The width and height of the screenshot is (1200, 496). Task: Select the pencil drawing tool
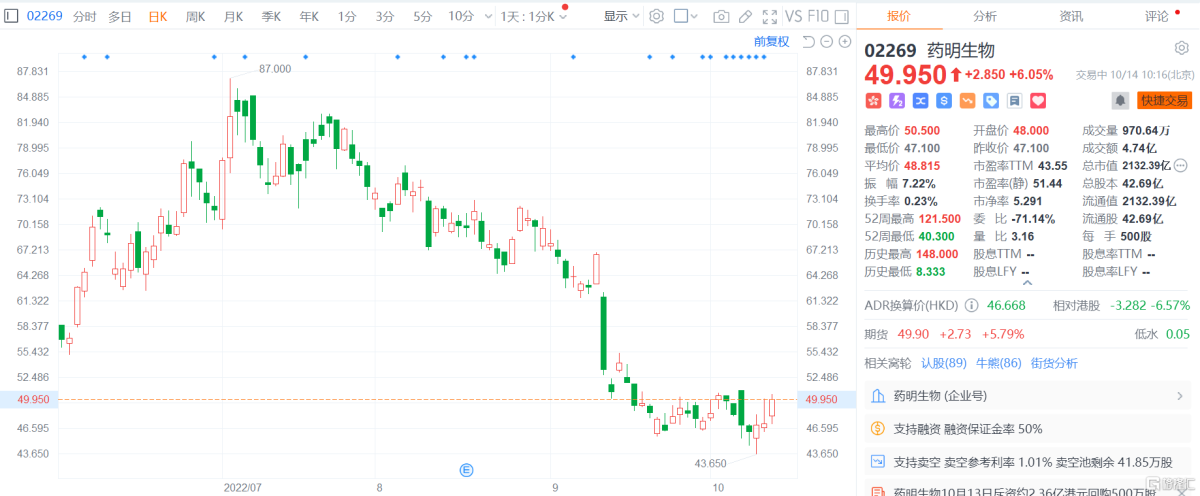[x=744, y=16]
